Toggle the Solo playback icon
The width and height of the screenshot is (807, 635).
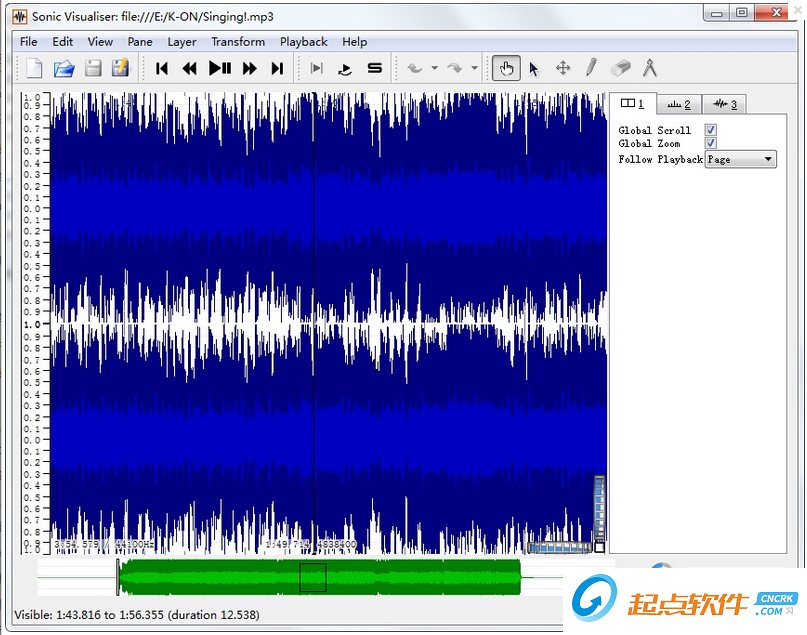375,68
